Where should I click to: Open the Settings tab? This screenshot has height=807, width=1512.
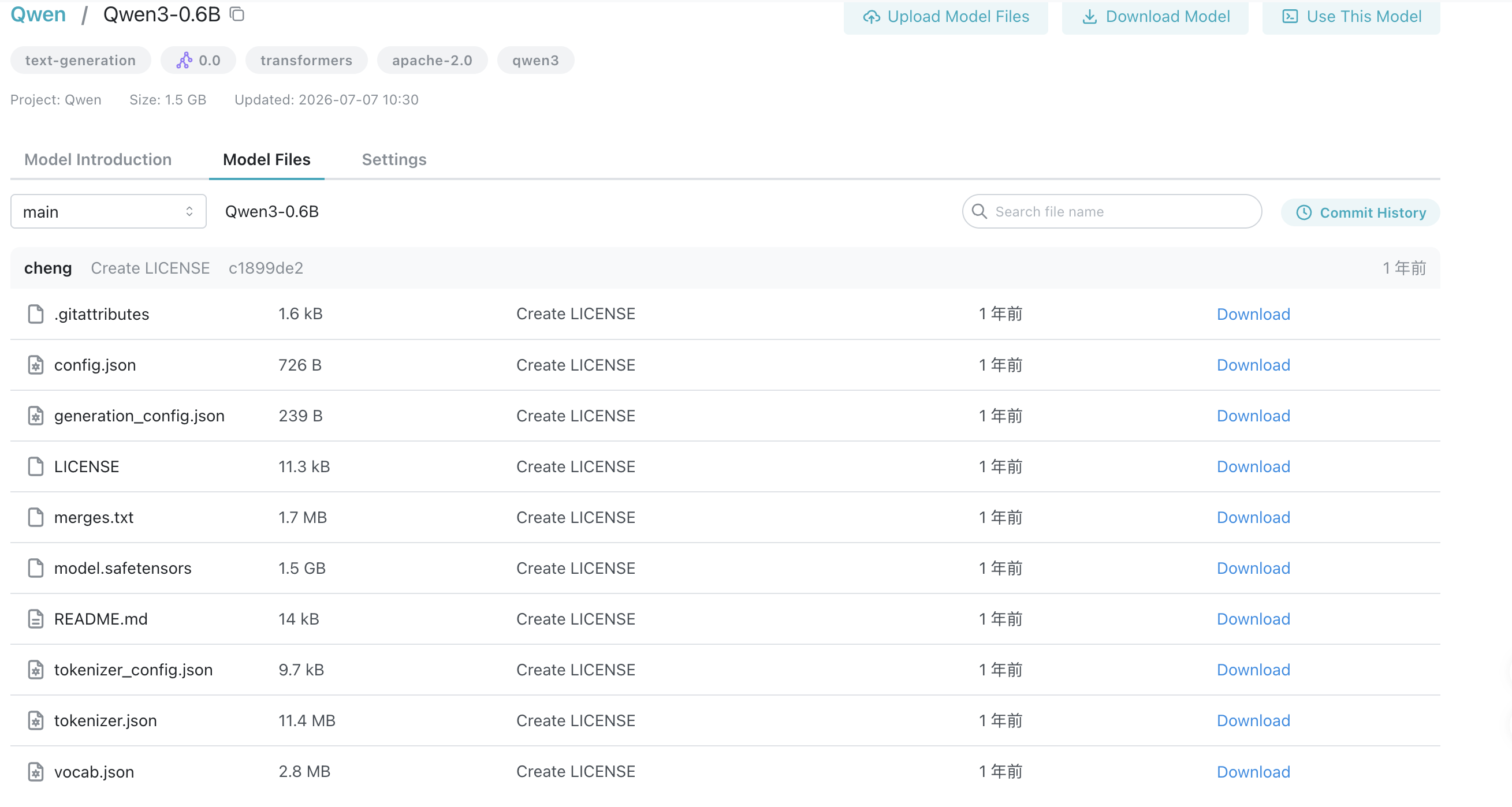point(394,159)
